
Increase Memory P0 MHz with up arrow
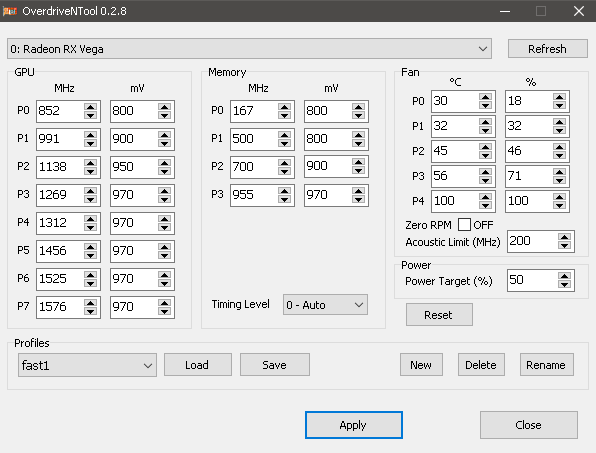(284, 107)
